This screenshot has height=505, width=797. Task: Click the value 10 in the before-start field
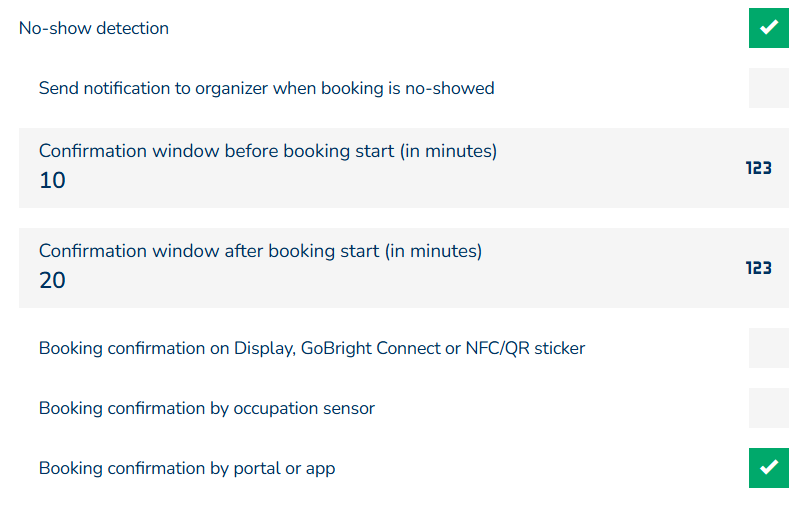click(x=52, y=181)
